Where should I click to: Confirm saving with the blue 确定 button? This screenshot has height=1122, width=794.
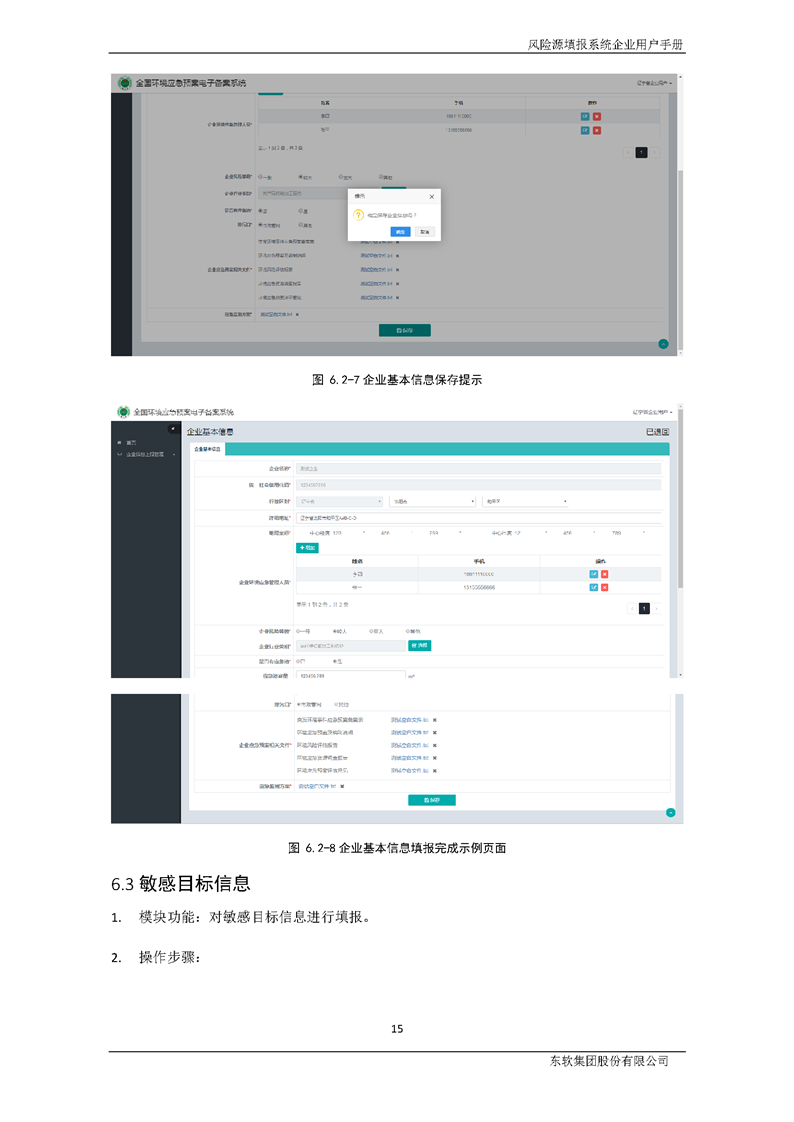(x=401, y=232)
